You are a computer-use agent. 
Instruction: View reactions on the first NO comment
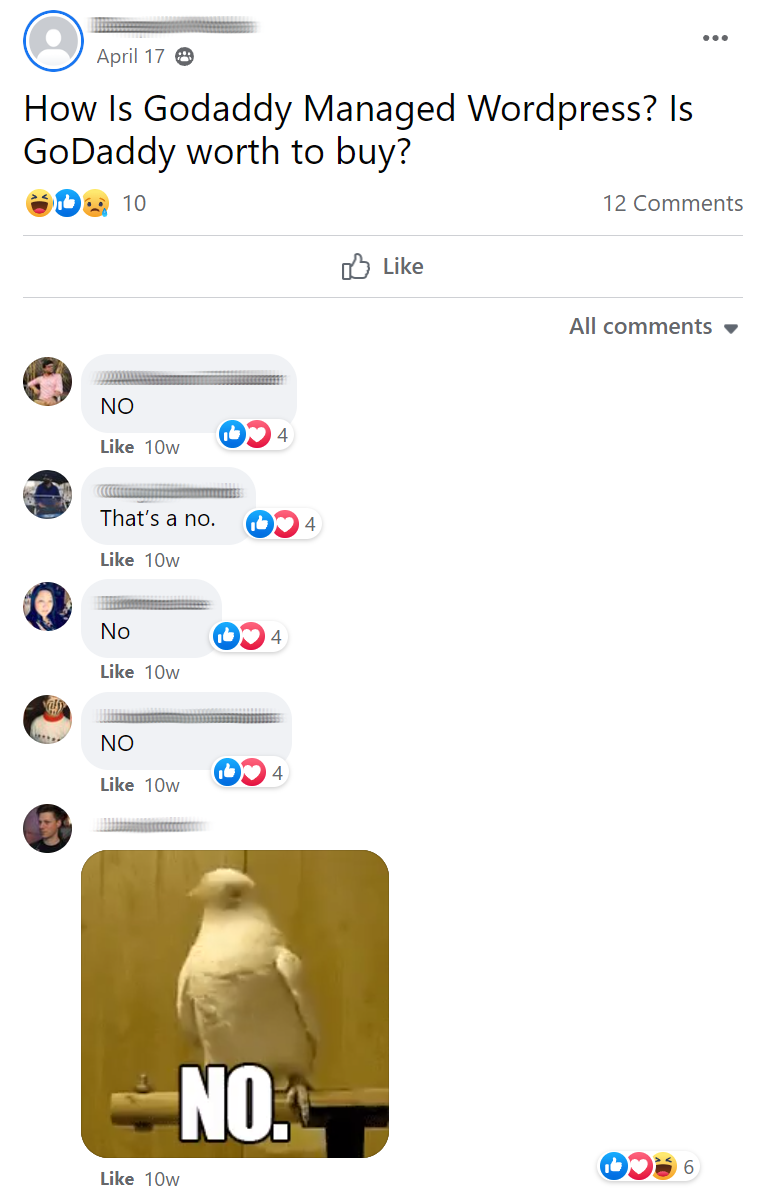(255, 435)
